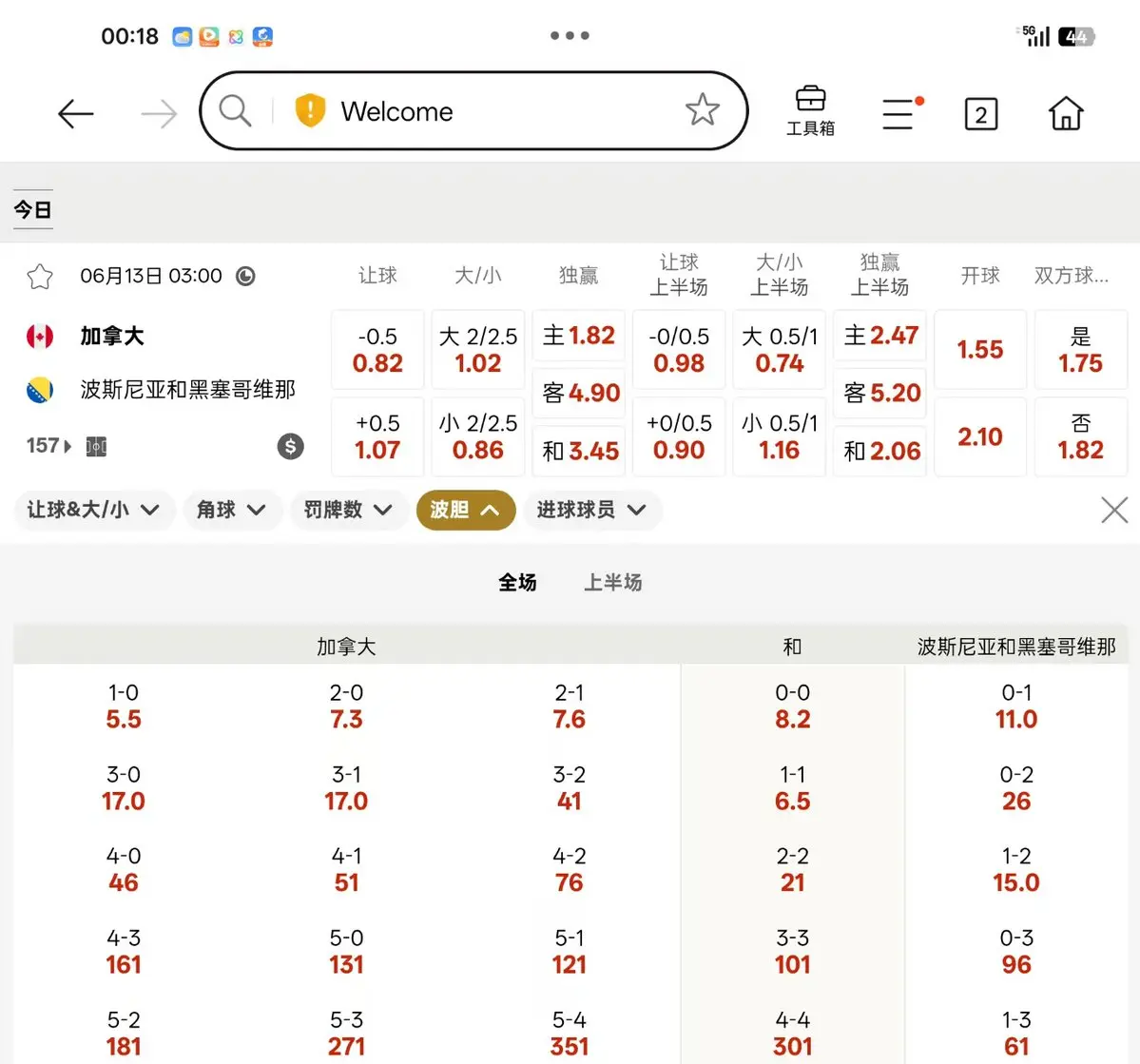Image resolution: width=1140 pixels, height=1064 pixels.
Task: Select kickoff odds 1.55
Action: tap(980, 350)
